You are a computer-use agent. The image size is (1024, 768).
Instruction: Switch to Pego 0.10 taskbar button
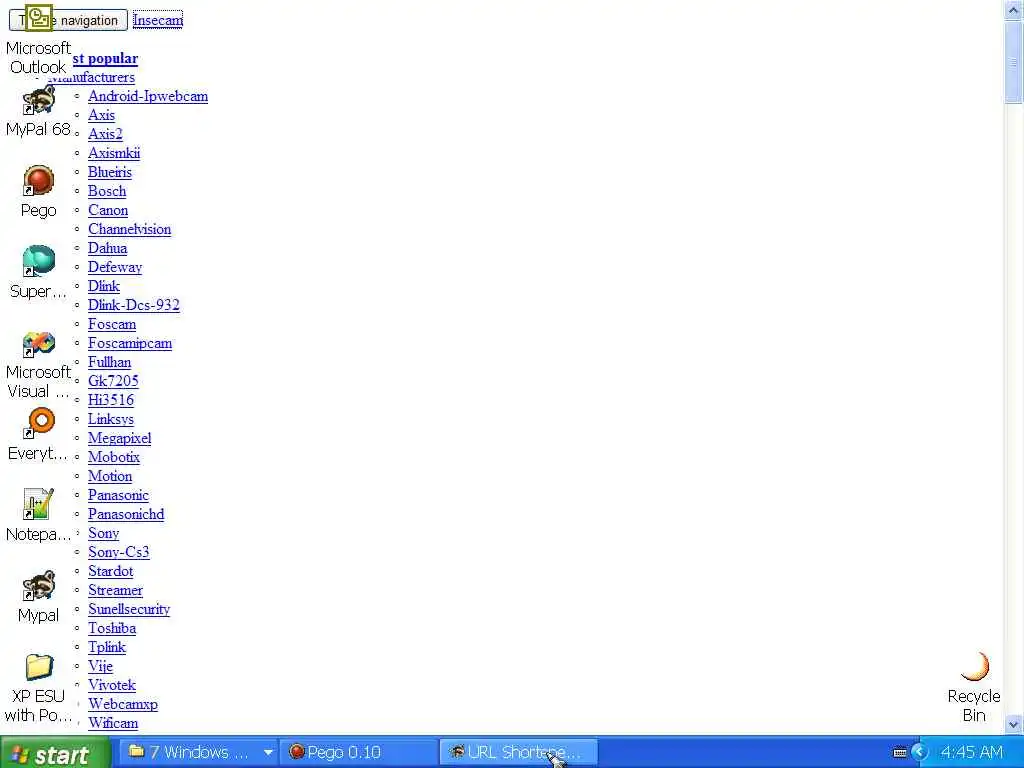click(x=358, y=752)
